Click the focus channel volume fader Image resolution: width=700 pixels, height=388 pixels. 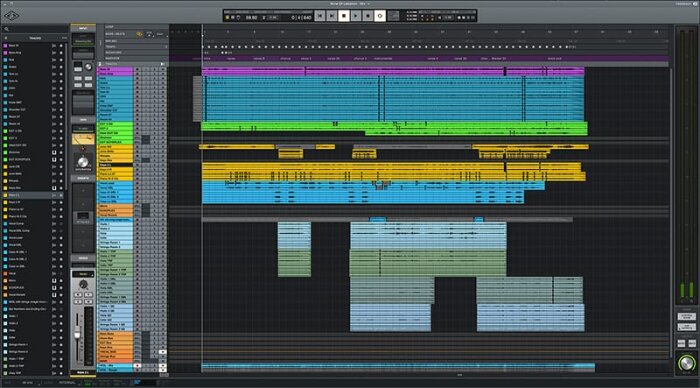coord(77,335)
